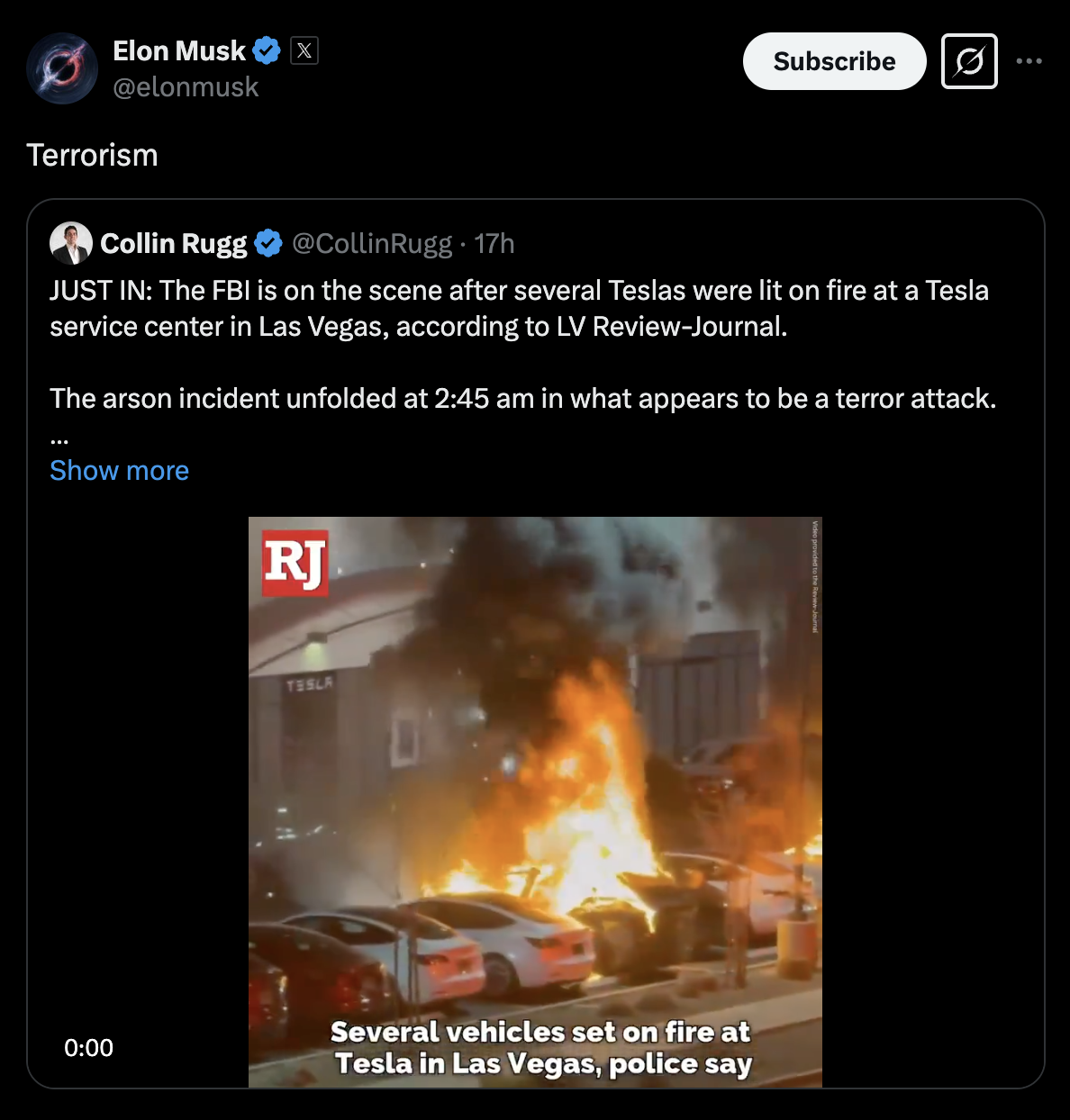Screen dimensions: 1070x1120
Task: Play the burning Tesla video
Action: click(535, 801)
